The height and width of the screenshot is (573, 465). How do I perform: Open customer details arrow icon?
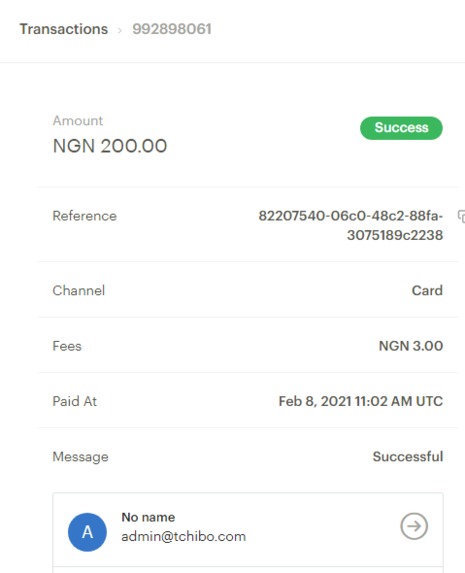[414, 526]
